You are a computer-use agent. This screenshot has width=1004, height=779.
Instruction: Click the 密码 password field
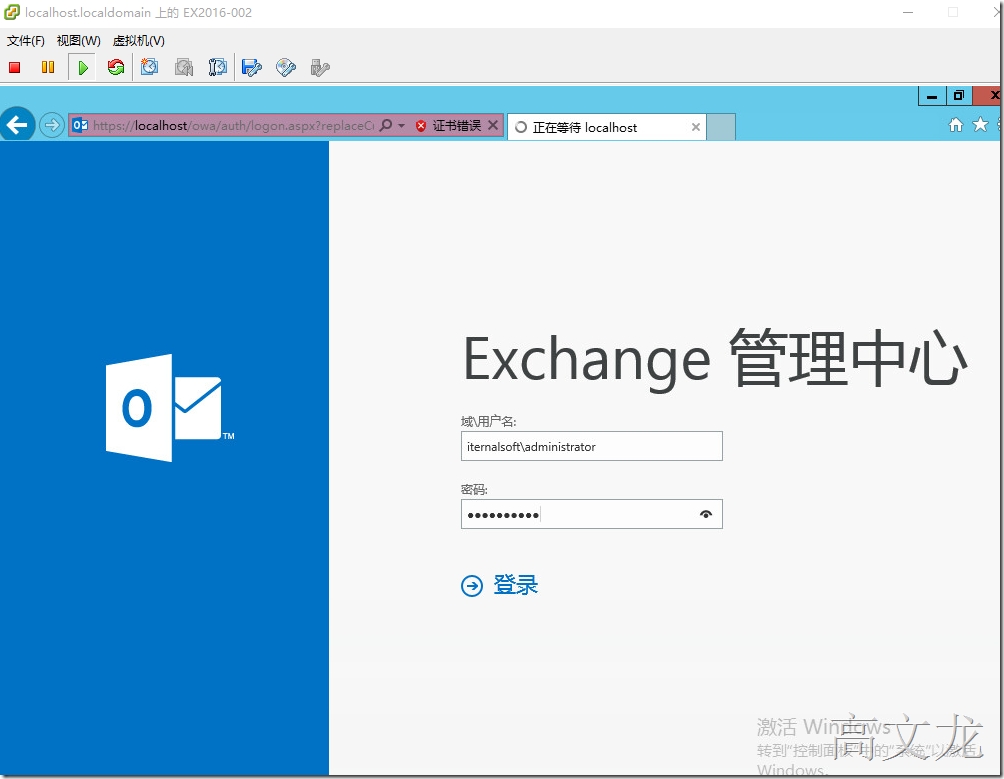point(592,514)
